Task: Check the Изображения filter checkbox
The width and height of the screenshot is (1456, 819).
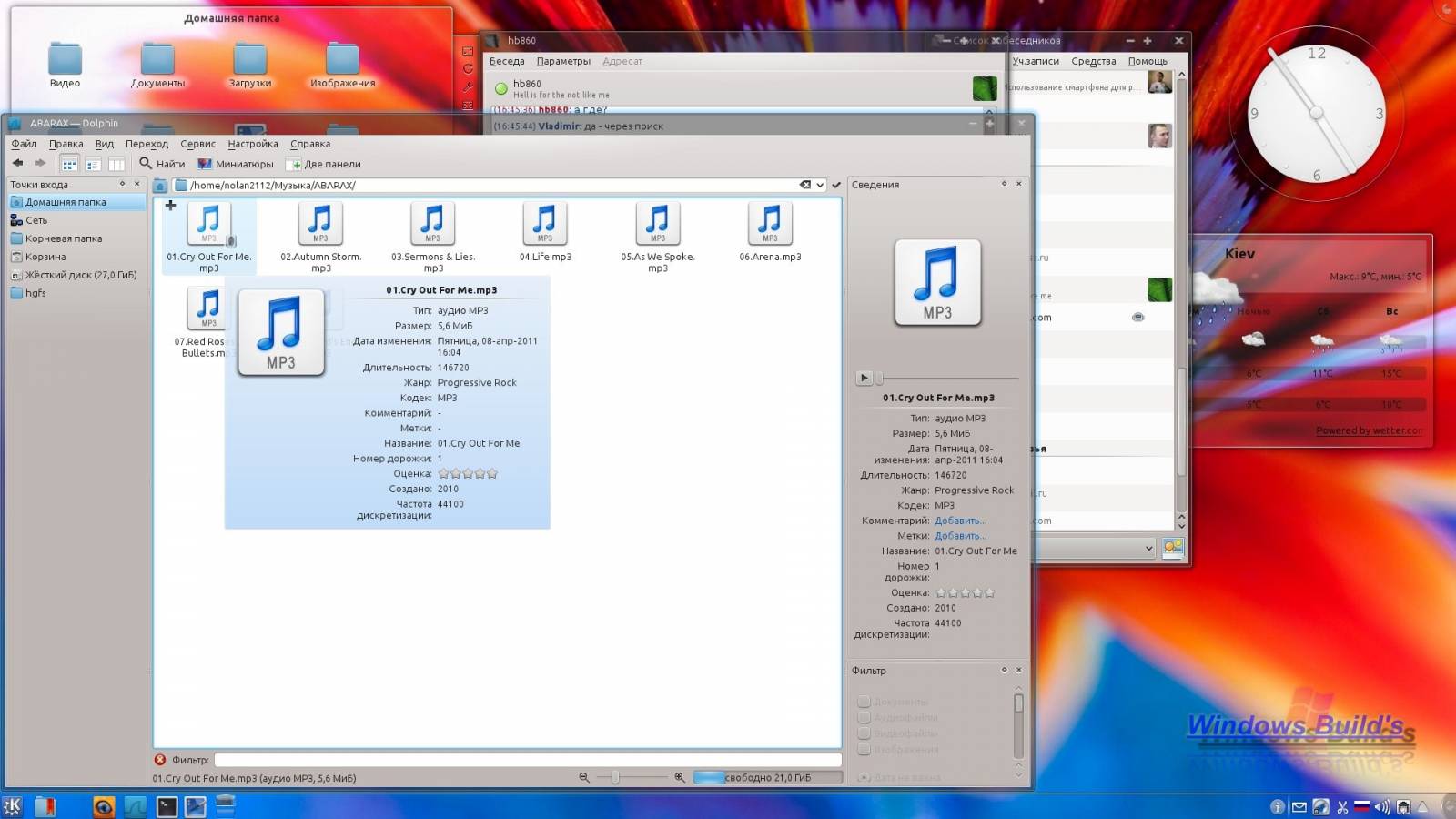Action: click(x=864, y=750)
